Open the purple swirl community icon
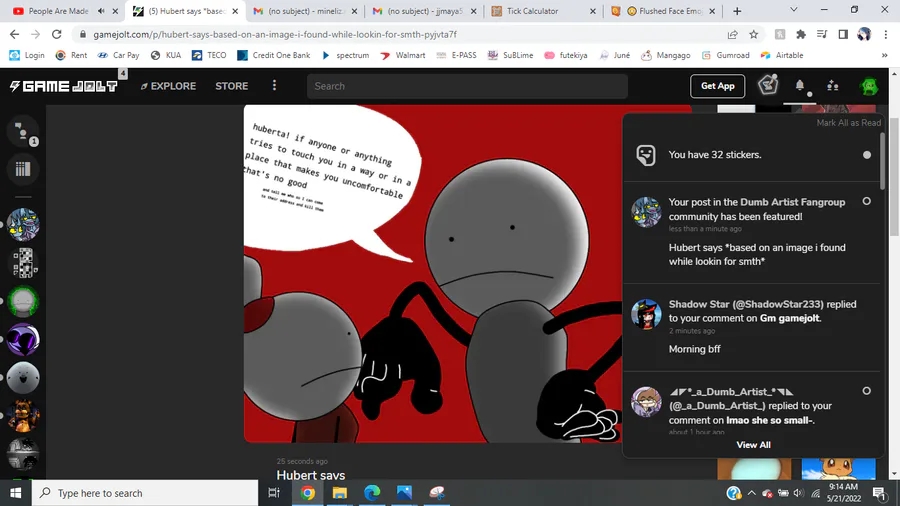The width and height of the screenshot is (900, 506). 23,340
